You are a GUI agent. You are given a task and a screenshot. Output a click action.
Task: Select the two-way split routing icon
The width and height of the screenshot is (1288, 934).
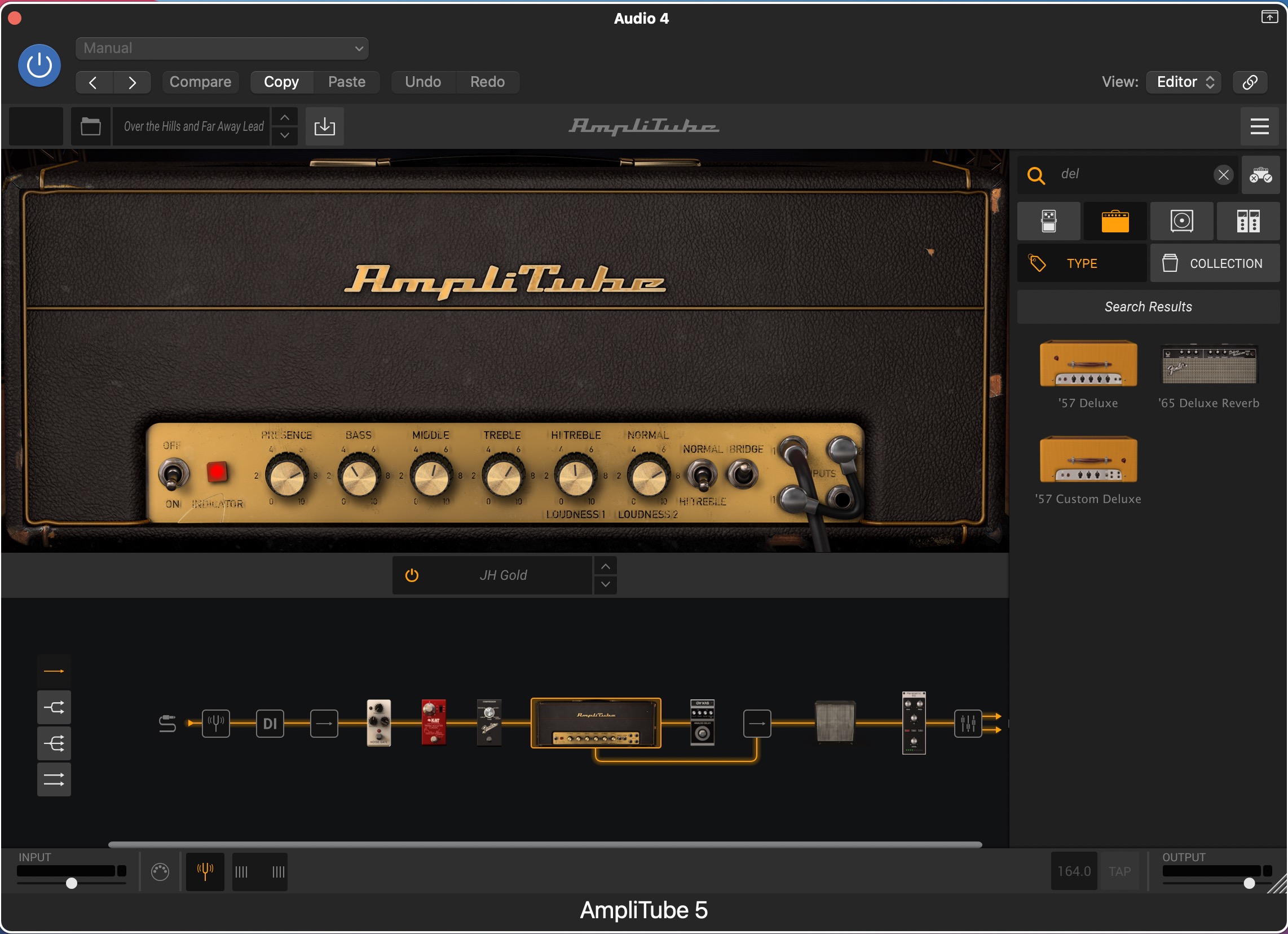[x=54, y=708]
